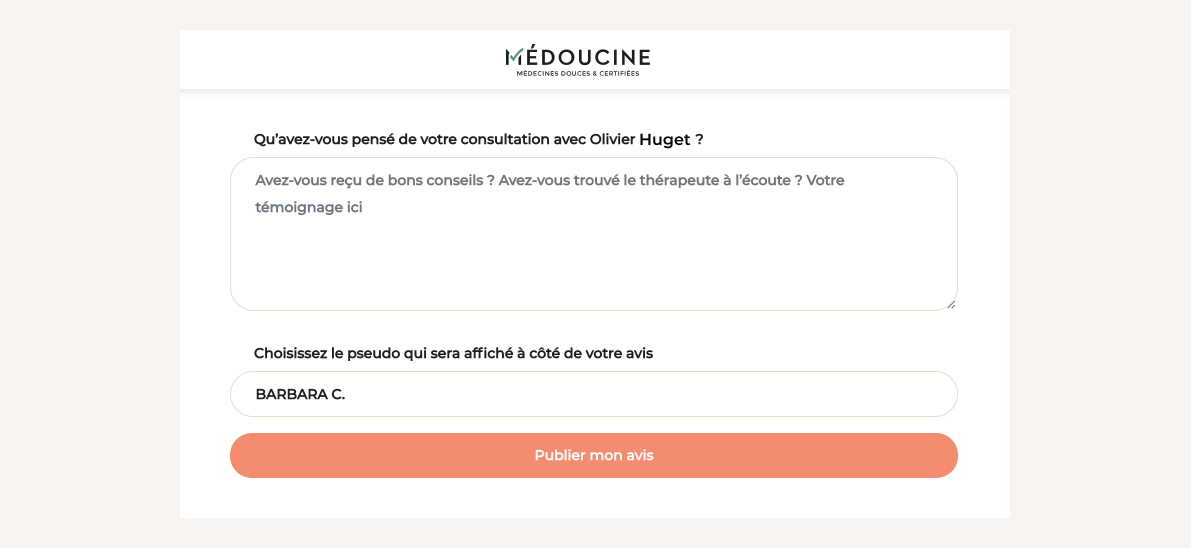Click the word 'MÉDOUCINE' in the logo
The height and width of the screenshot is (548, 1191).
pos(588,56)
